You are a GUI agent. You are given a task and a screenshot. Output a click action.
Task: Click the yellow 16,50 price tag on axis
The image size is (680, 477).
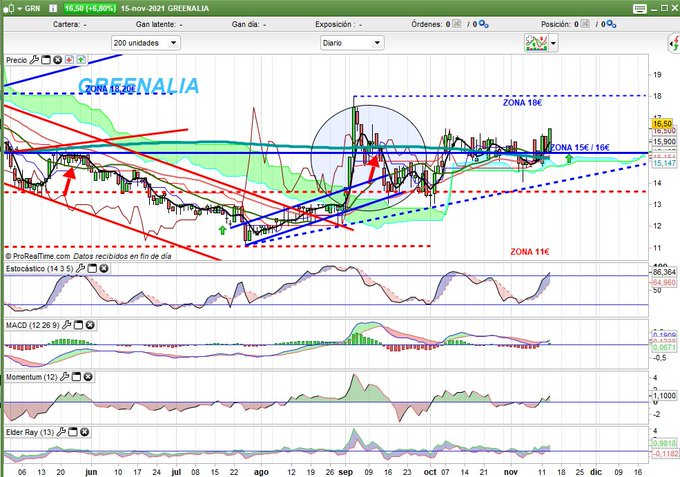pyautogui.click(x=662, y=124)
